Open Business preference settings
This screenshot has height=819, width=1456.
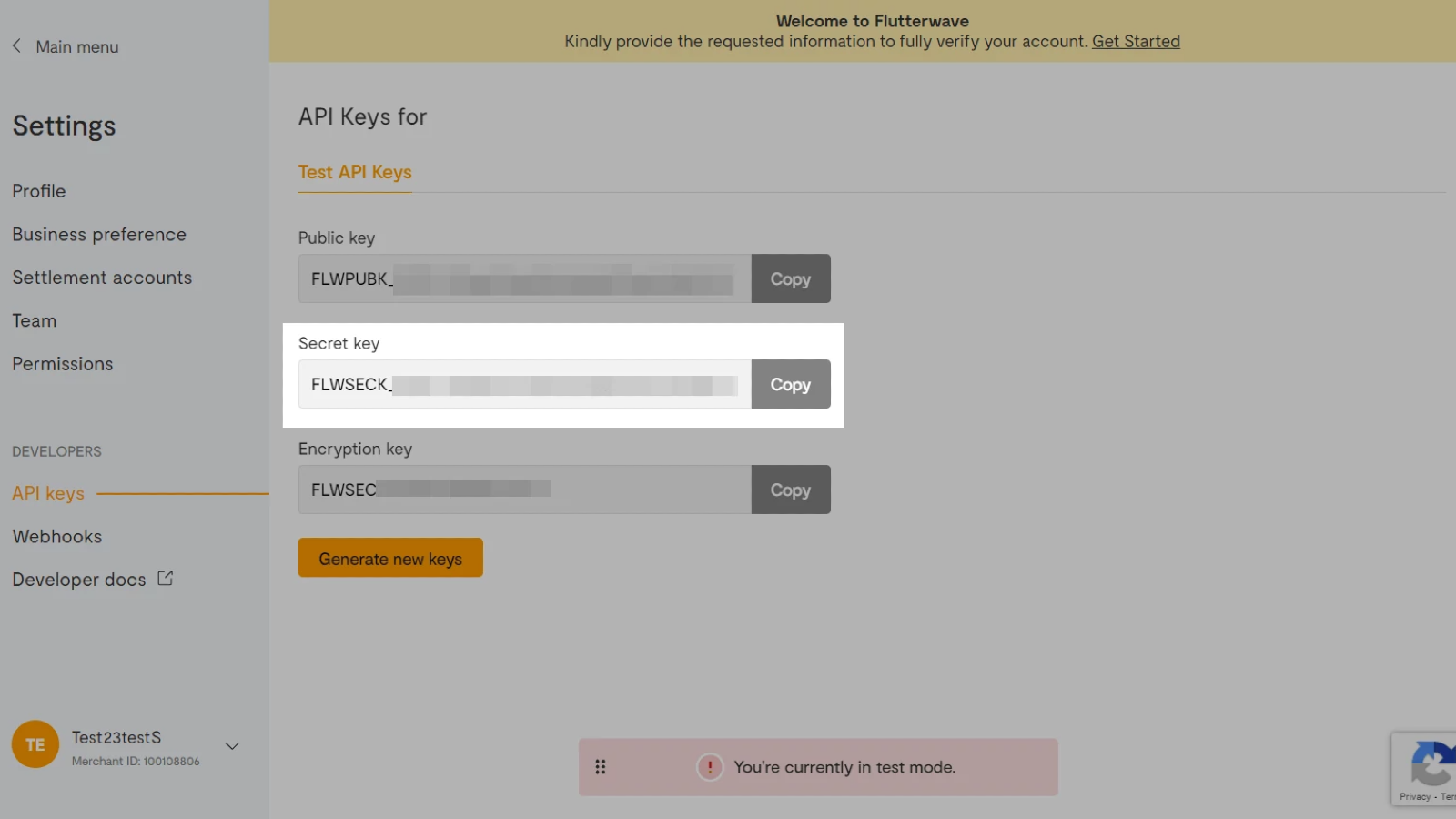[99, 235]
